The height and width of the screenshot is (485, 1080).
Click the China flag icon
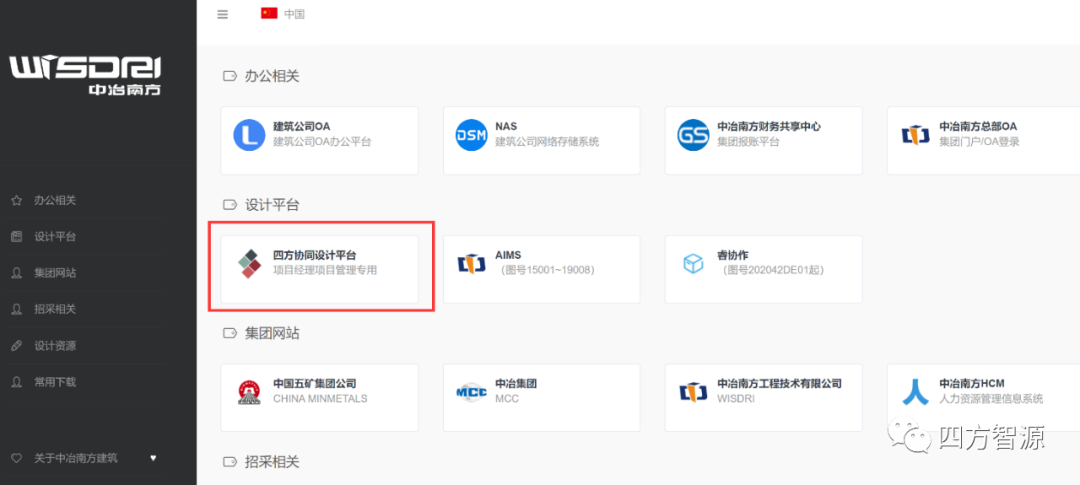tap(269, 13)
